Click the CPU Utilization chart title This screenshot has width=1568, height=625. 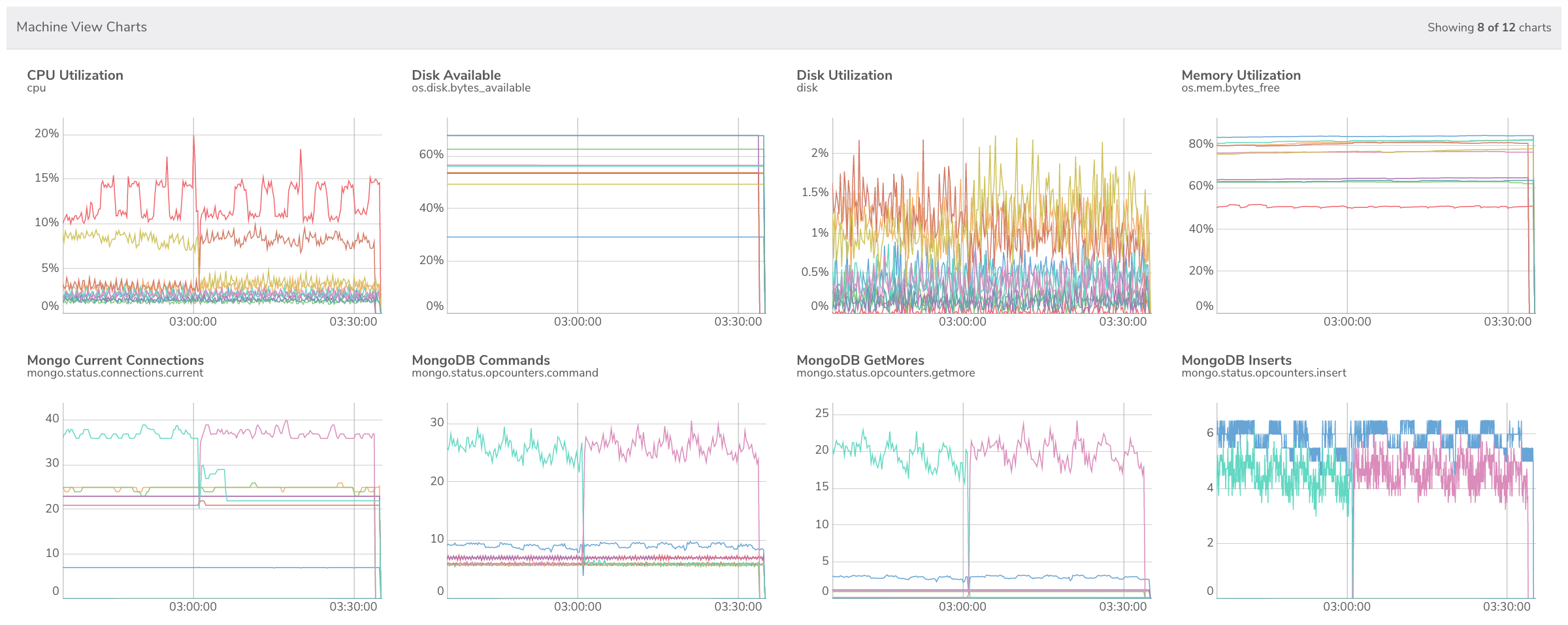[75, 75]
